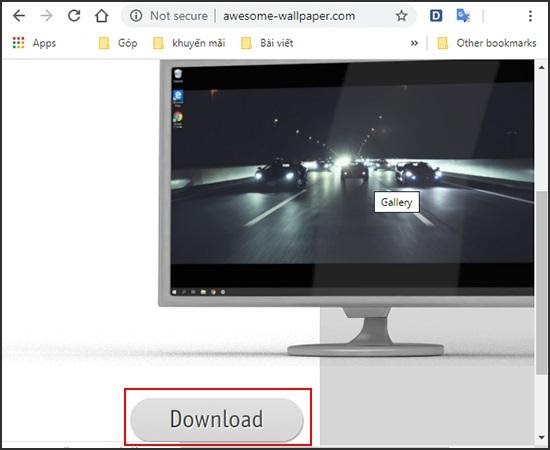Open Chrome's three-dot menu
Image resolution: width=550 pixels, height=450 pixels.
[530, 16]
